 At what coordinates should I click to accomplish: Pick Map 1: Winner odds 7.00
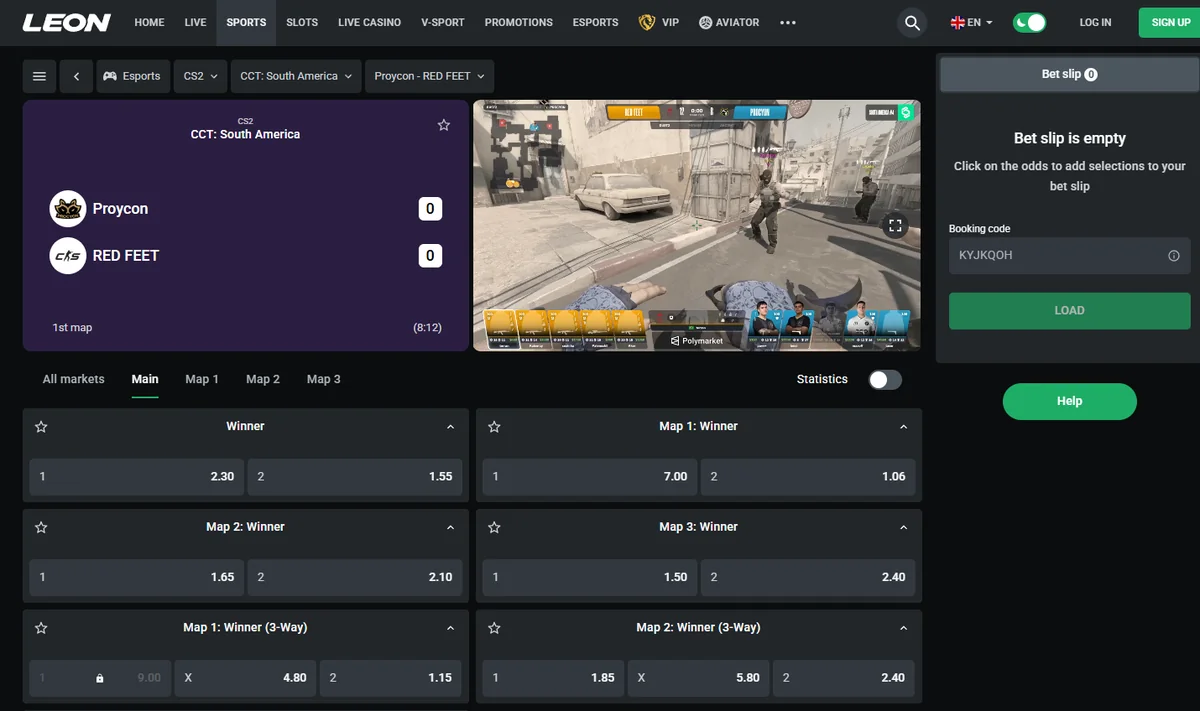(x=589, y=477)
